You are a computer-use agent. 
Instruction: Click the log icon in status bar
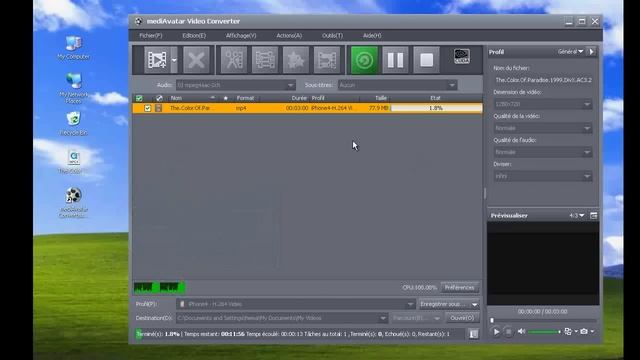tap(473, 334)
